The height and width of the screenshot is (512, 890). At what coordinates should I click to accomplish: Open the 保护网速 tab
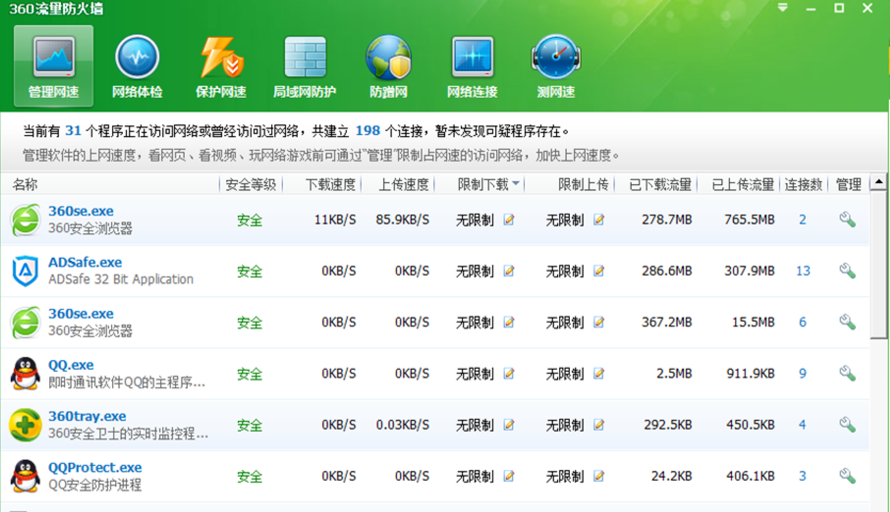tap(221, 66)
